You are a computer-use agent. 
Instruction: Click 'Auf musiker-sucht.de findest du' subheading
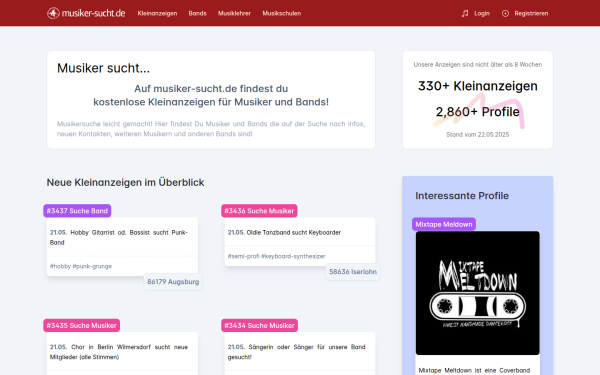coord(211,89)
